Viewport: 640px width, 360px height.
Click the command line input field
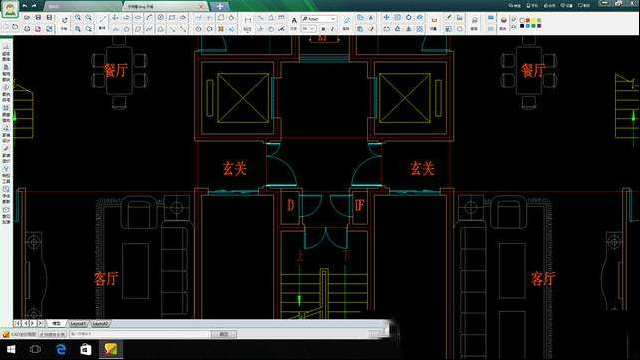coord(139,334)
